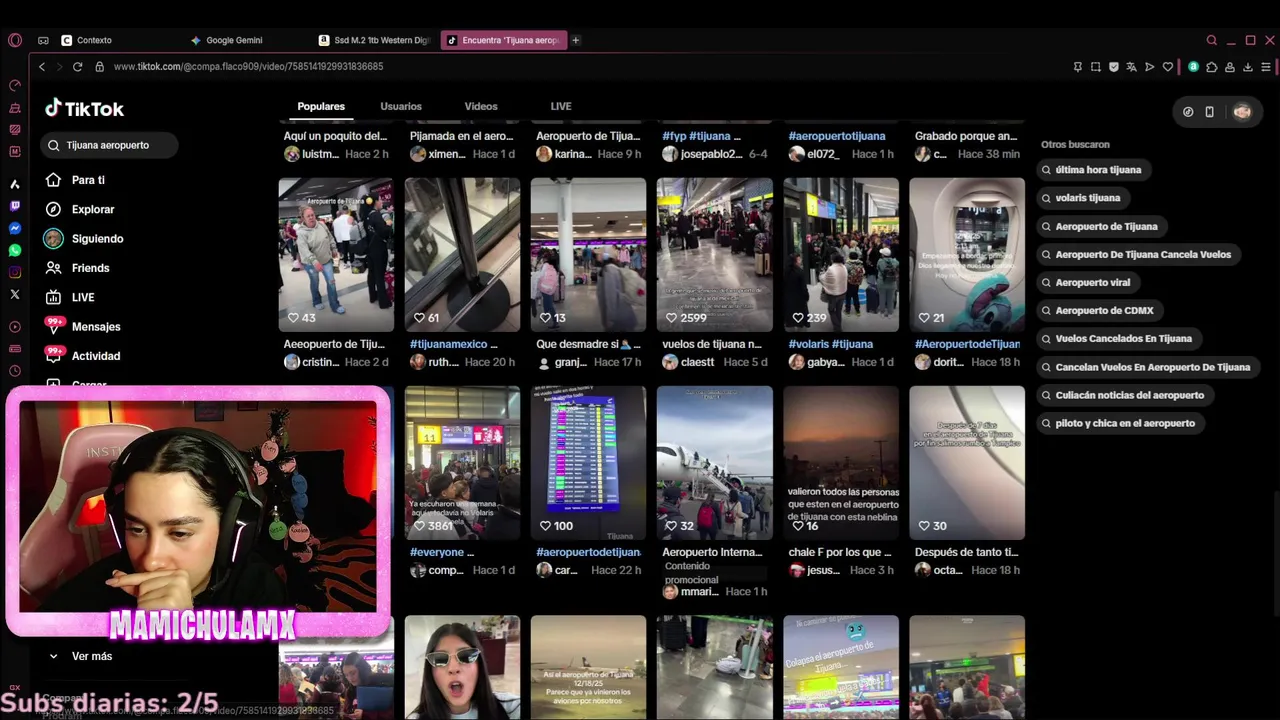1280x720 pixels.
Task: Open Friends in TikTok sidebar
Action: point(78,268)
